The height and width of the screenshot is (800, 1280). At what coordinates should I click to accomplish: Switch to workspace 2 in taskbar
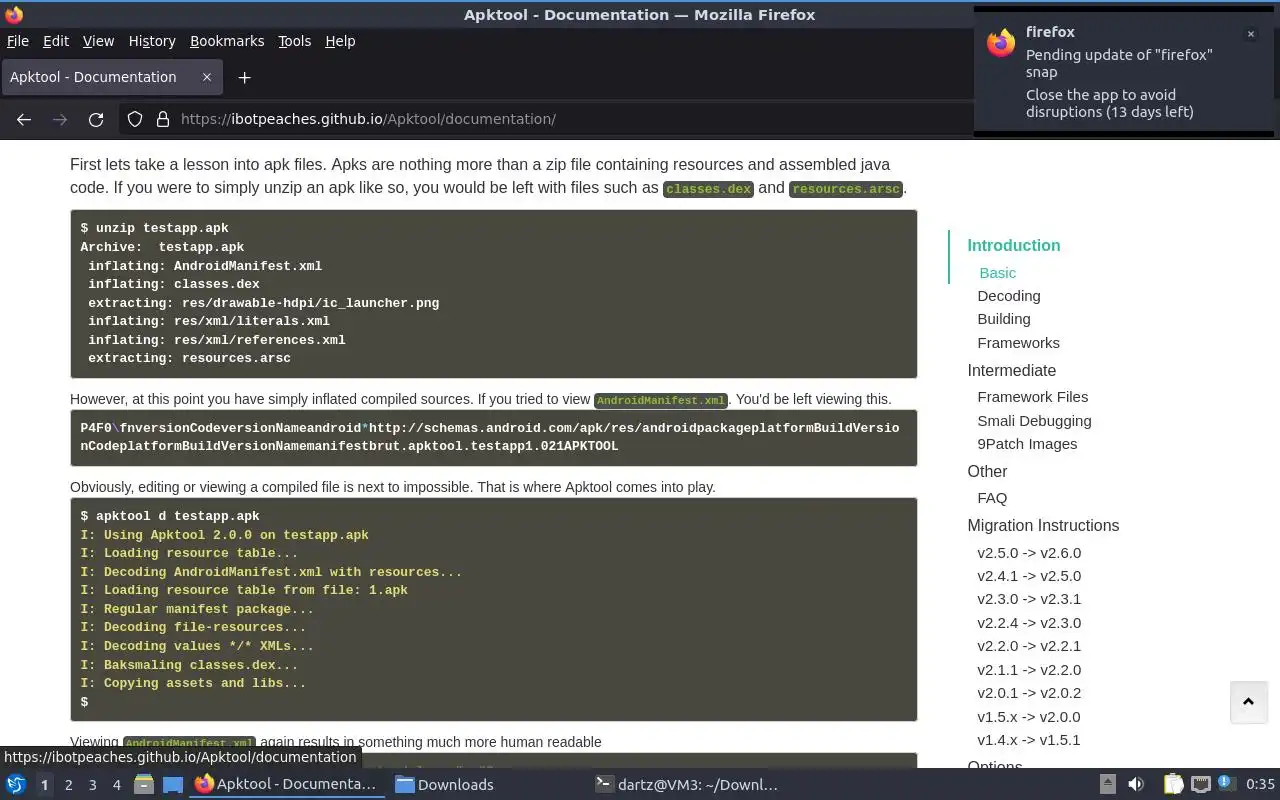(68, 785)
